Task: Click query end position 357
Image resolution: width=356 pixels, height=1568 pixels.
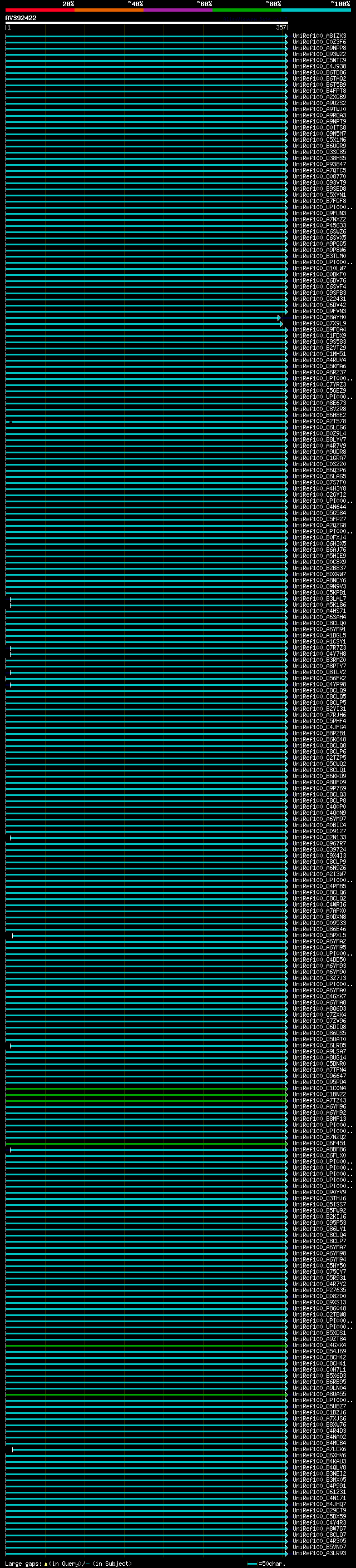Action: 280,27
